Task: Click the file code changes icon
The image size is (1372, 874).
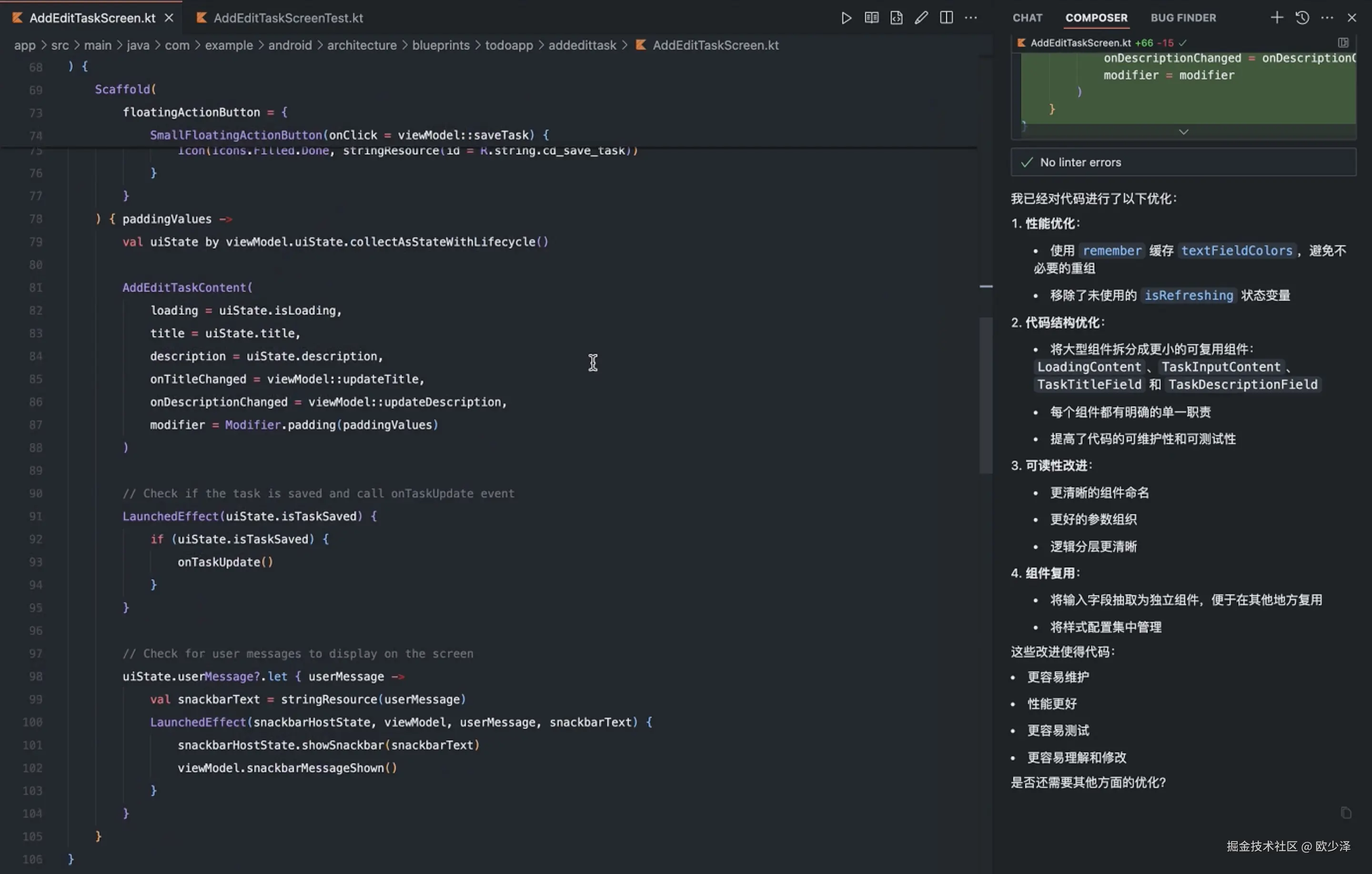Action: (896, 18)
